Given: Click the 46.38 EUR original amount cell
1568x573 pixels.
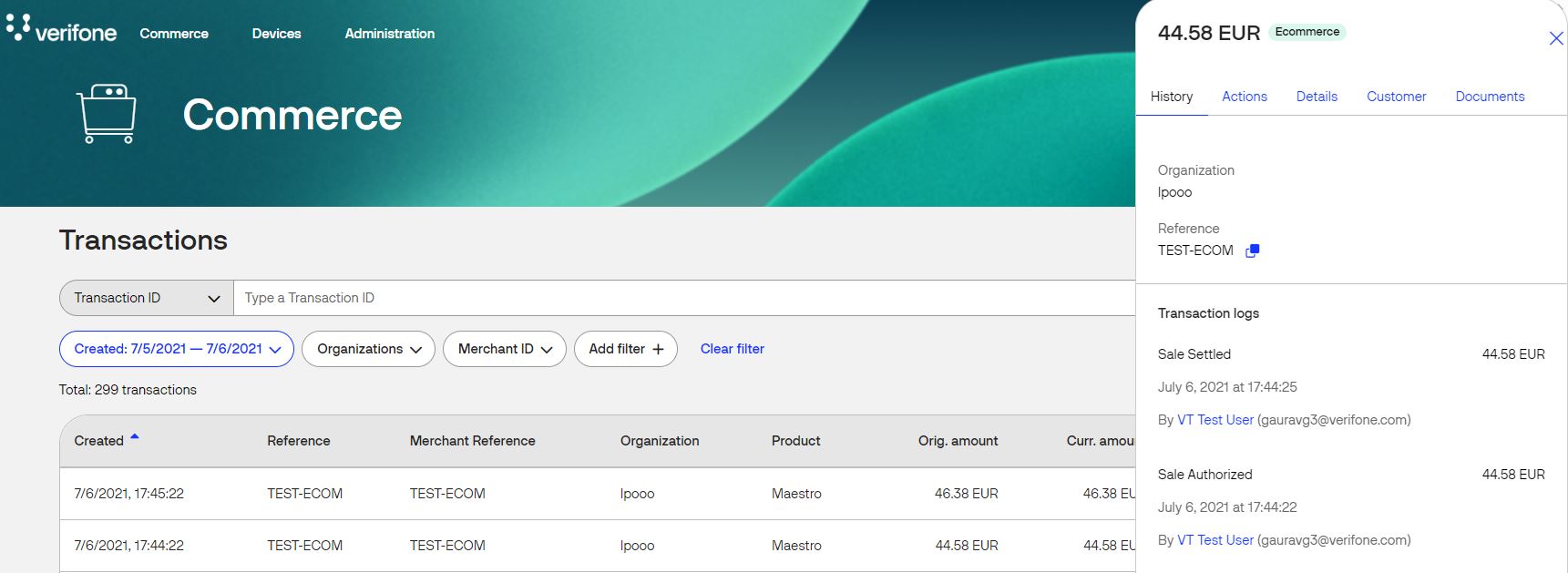Looking at the screenshot, I should 967,494.
